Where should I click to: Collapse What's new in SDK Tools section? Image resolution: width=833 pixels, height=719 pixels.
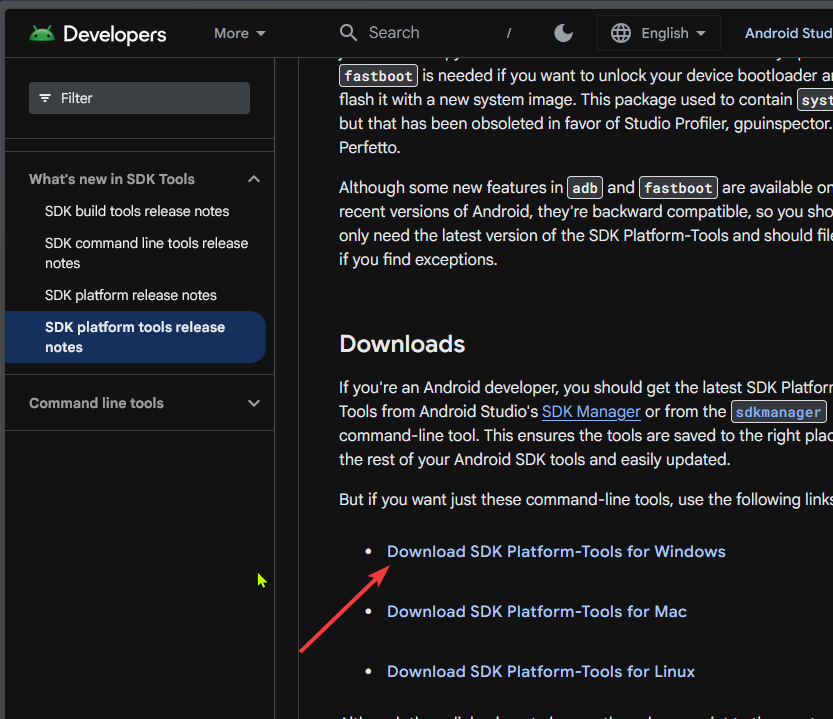(254, 179)
